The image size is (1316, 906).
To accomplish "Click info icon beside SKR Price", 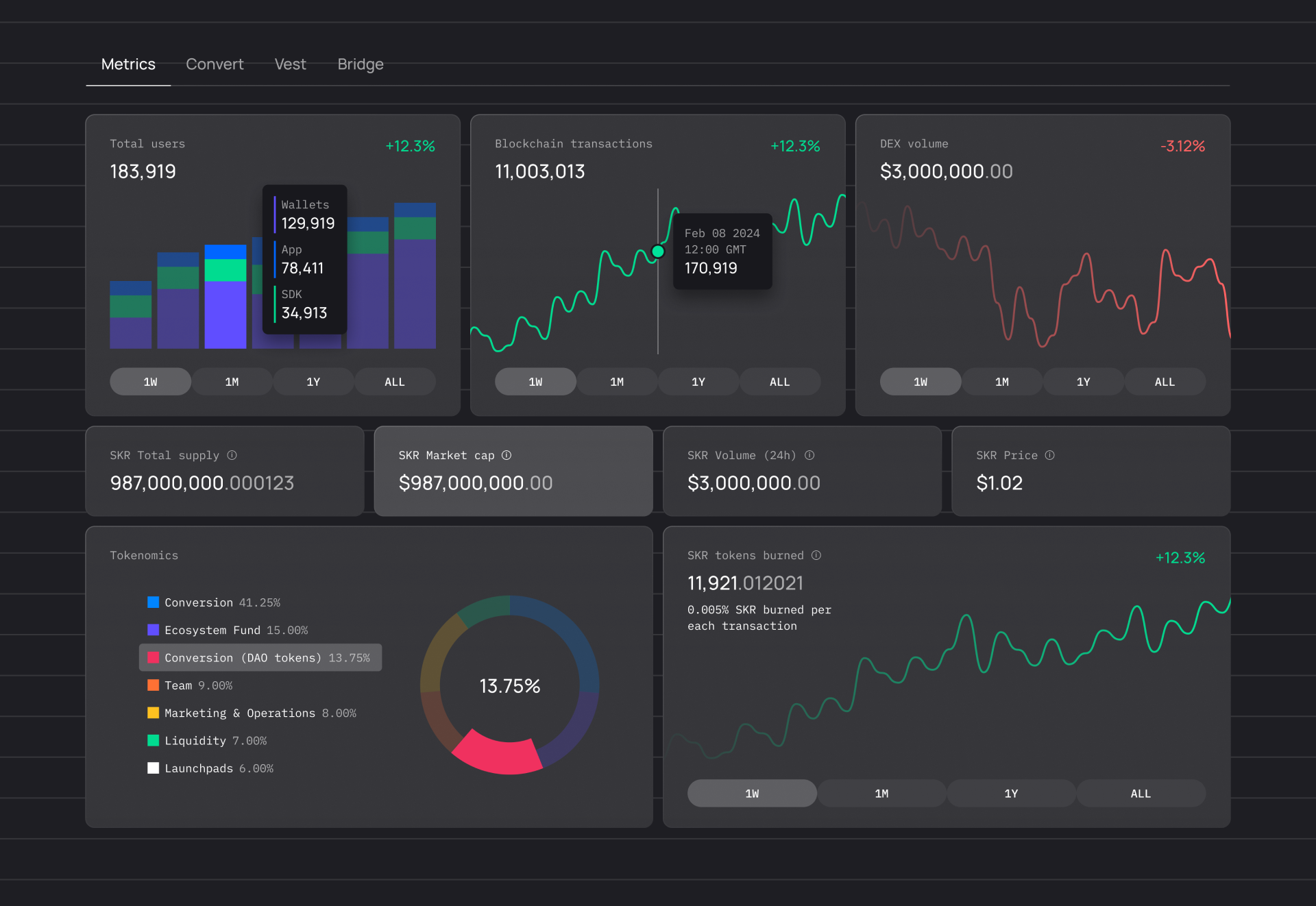I will coord(1049,455).
